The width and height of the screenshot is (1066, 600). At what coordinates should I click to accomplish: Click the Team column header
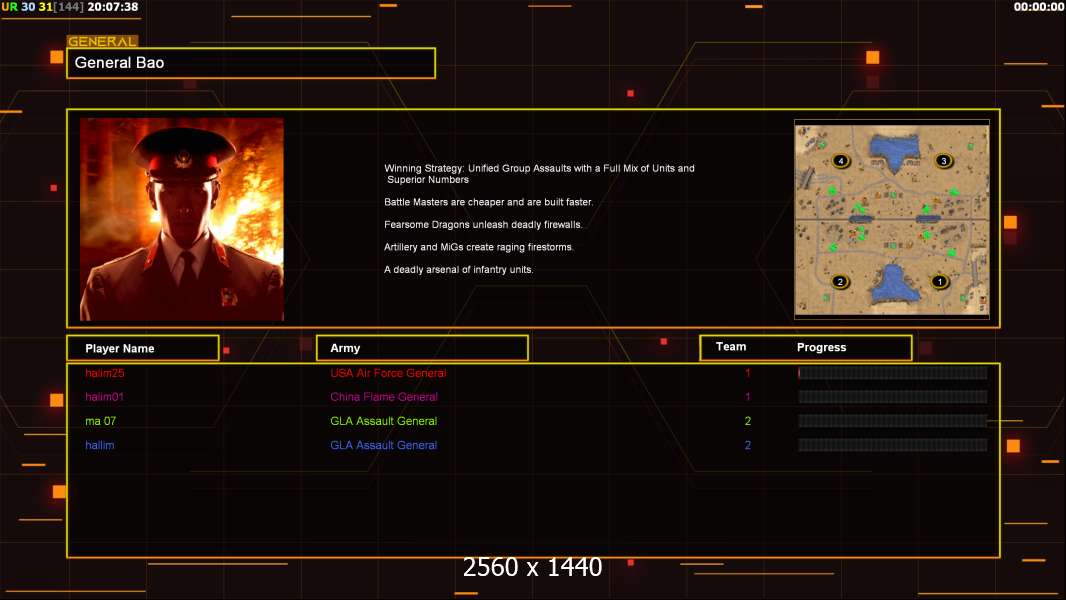731,347
